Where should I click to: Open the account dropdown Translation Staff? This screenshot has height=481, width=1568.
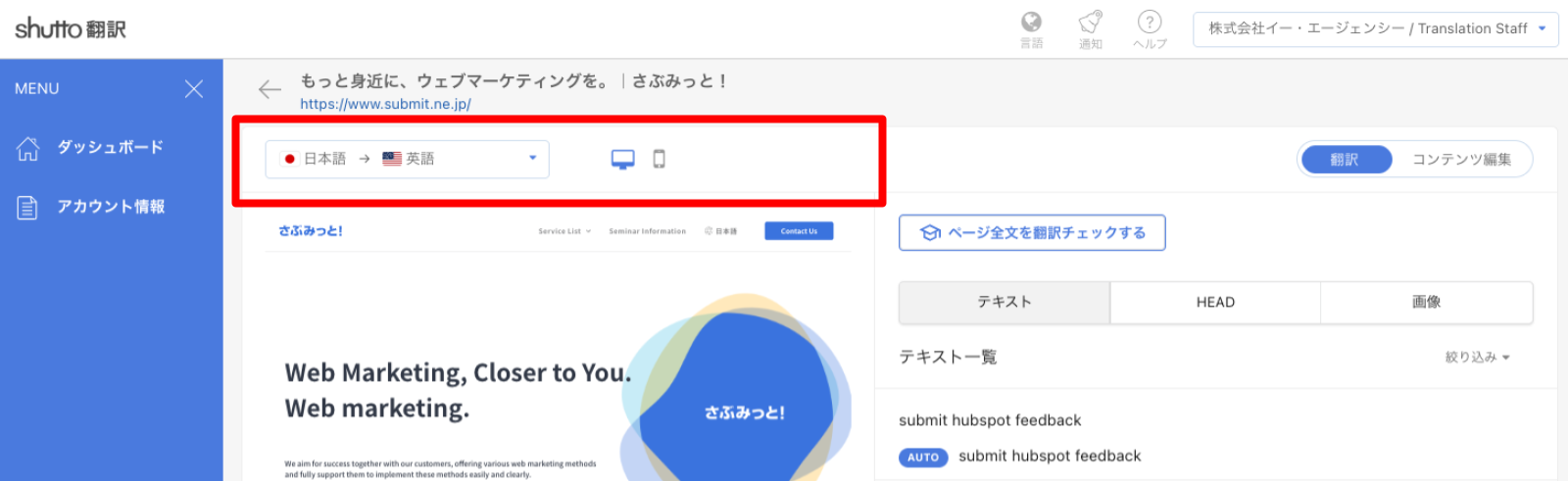(1375, 28)
